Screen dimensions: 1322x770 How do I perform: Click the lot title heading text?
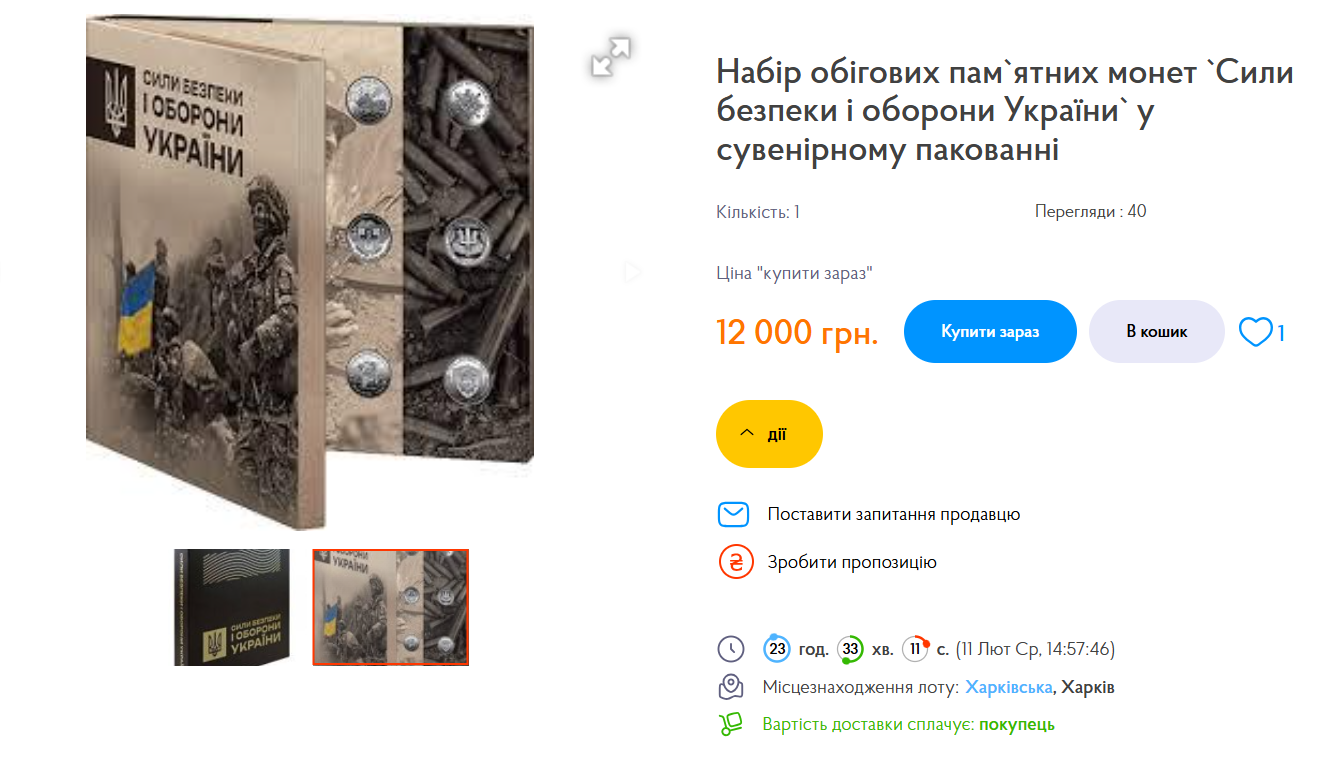(1005, 111)
